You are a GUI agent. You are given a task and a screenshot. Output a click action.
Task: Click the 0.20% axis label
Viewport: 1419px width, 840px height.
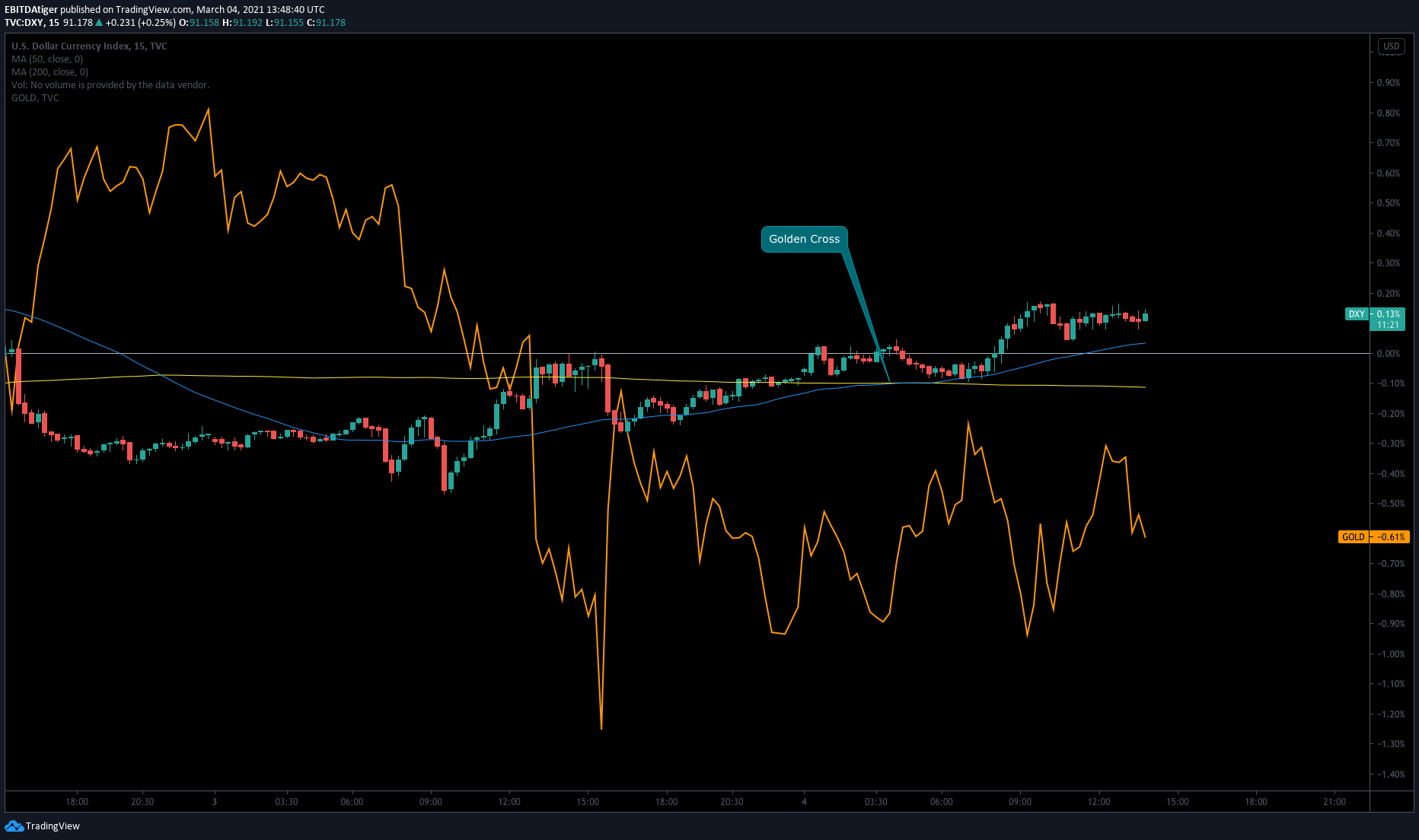tap(1389, 294)
